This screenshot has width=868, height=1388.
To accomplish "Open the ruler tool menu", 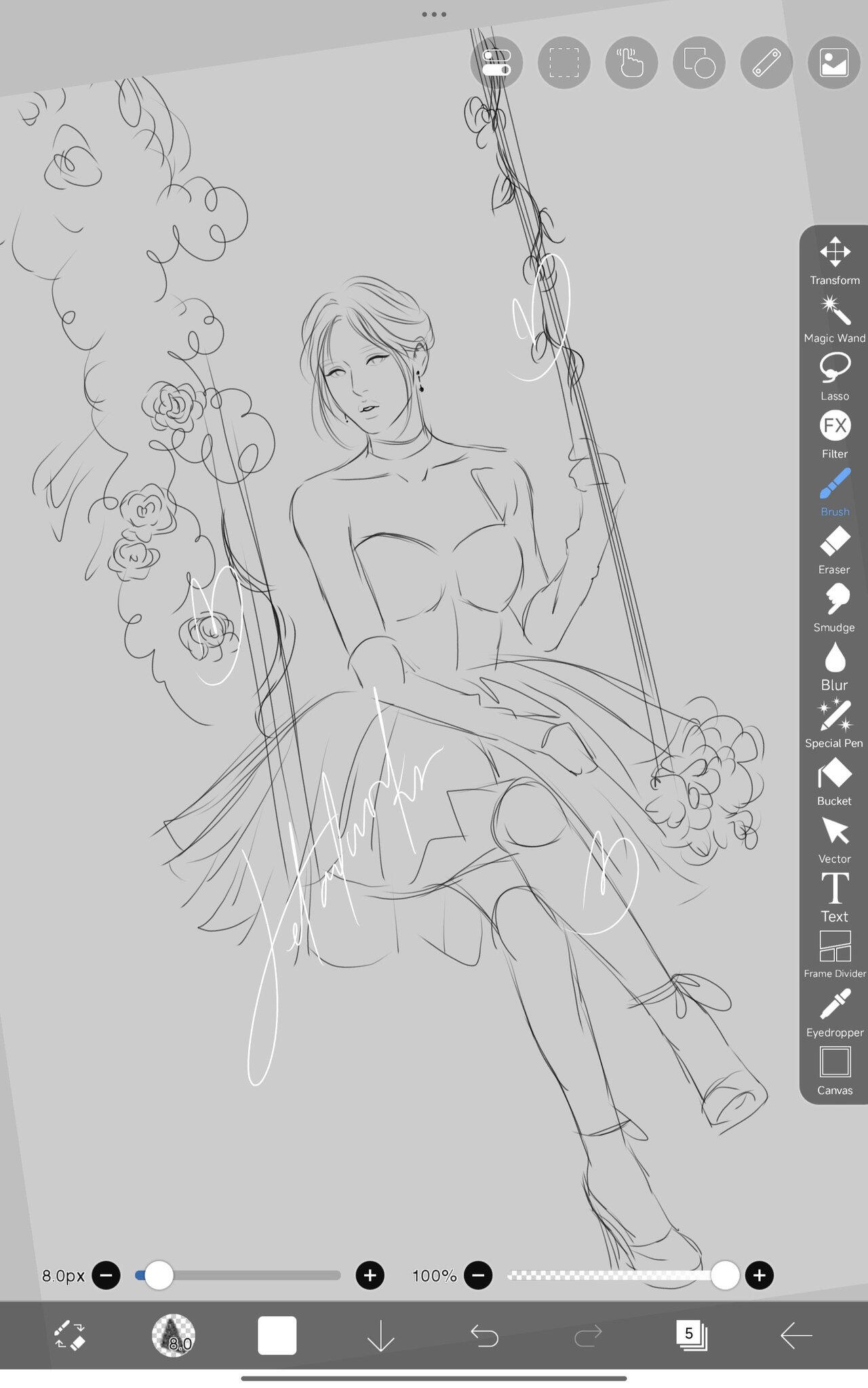I will 767,63.
